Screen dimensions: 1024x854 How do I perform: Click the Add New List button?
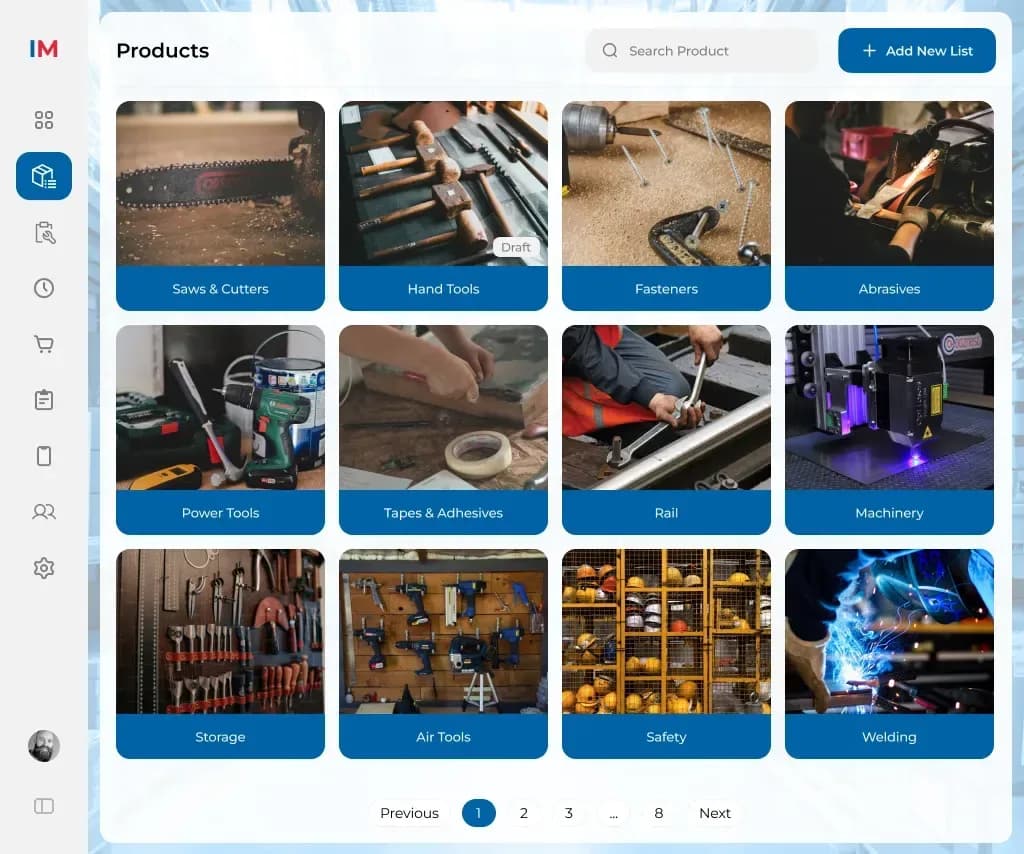click(x=917, y=50)
